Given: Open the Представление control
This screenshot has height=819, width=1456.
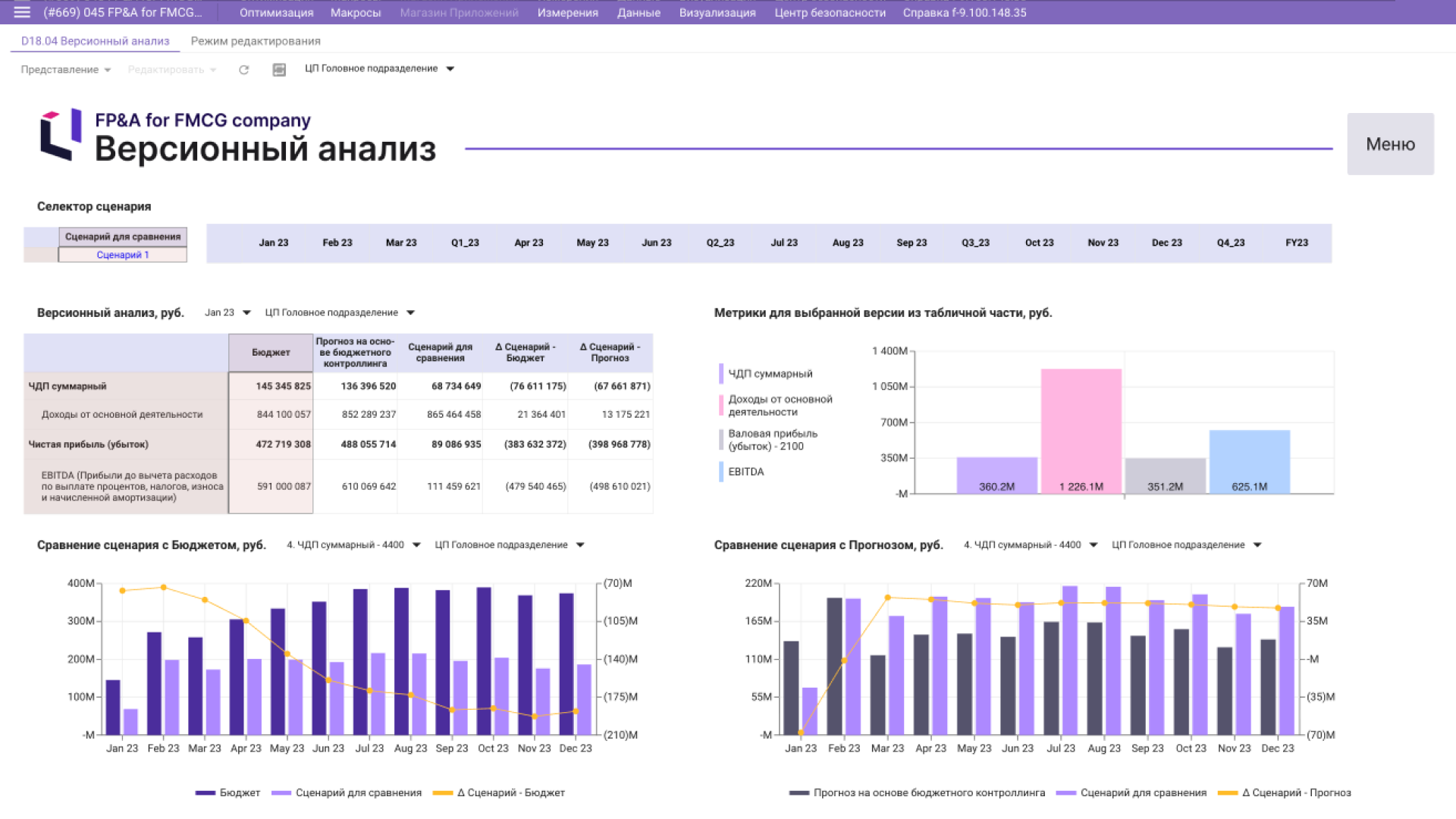Looking at the screenshot, I should point(64,69).
